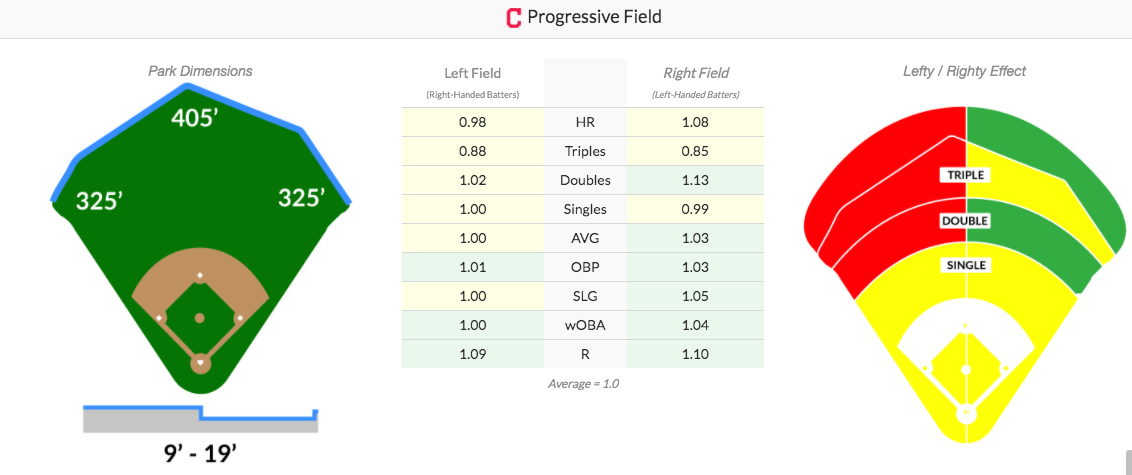Click the Left Field column header
This screenshot has width=1132, height=475.
pyautogui.click(x=472, y=73)
